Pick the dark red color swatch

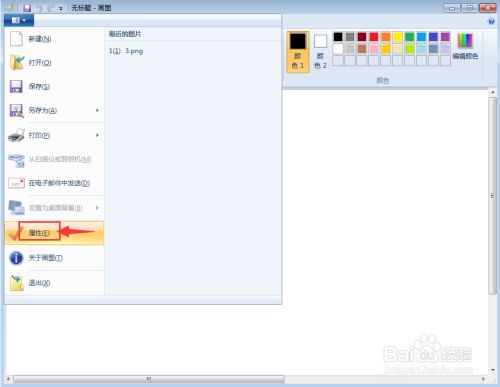tap(362, 37)
